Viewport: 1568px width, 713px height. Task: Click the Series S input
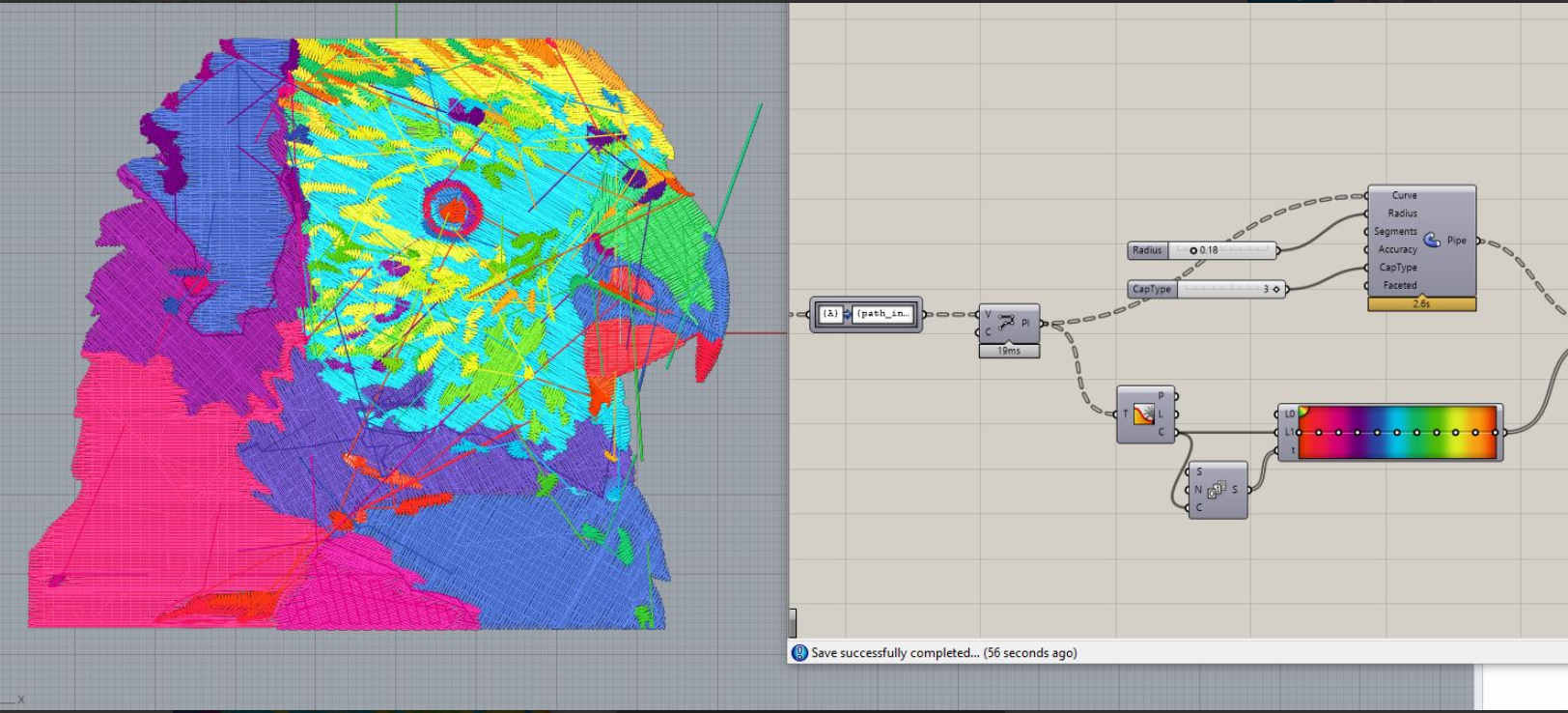(x=1199, y=471)
